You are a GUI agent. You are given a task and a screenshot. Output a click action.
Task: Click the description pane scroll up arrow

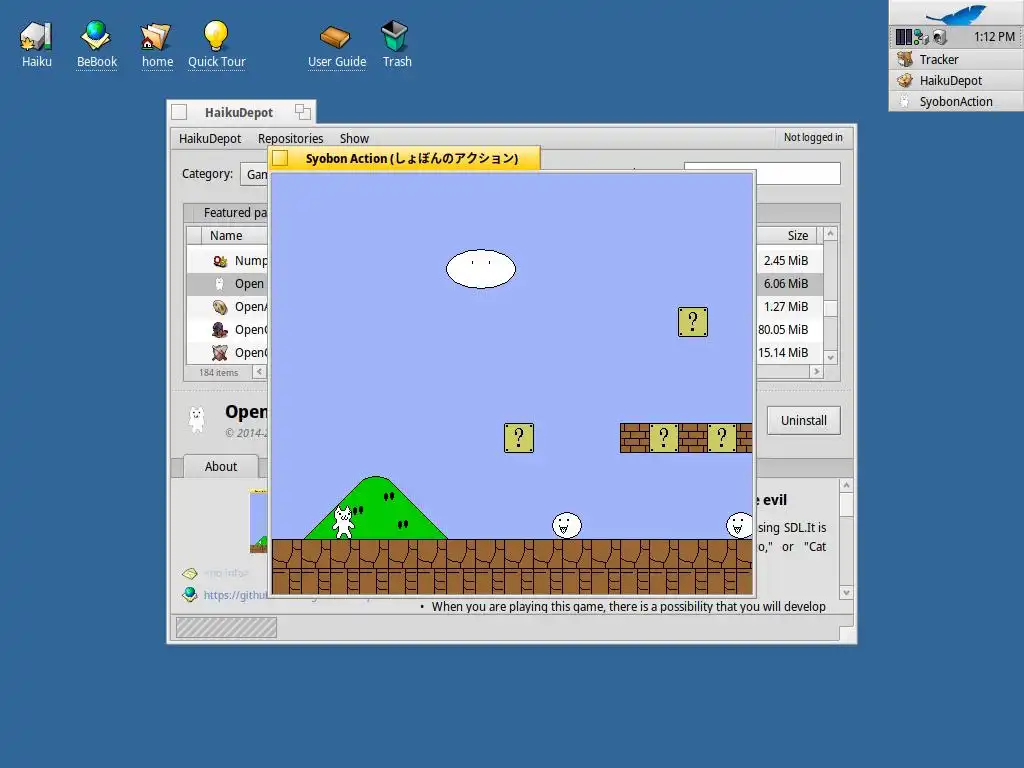tap(846, 485)
